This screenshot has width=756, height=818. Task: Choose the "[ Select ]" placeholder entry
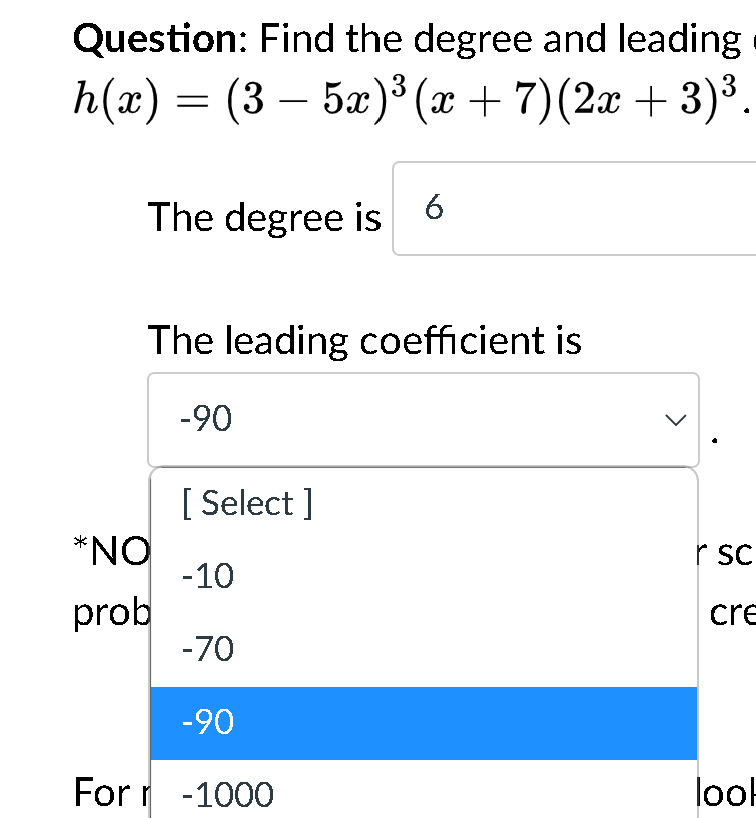(x=246, y=503)
